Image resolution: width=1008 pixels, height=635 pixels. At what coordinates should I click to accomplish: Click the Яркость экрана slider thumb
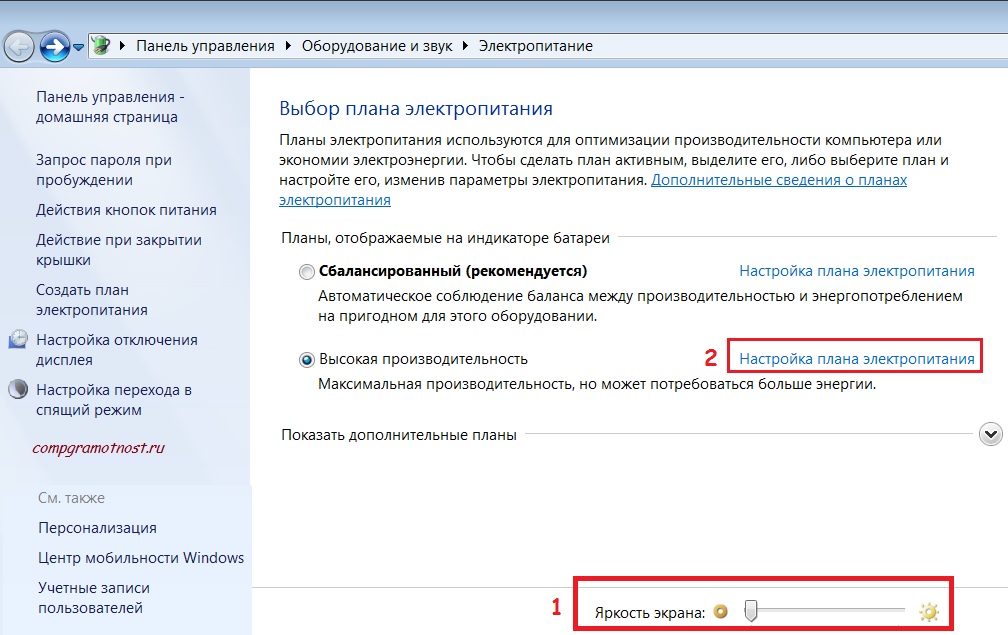[x=750, y=611]
